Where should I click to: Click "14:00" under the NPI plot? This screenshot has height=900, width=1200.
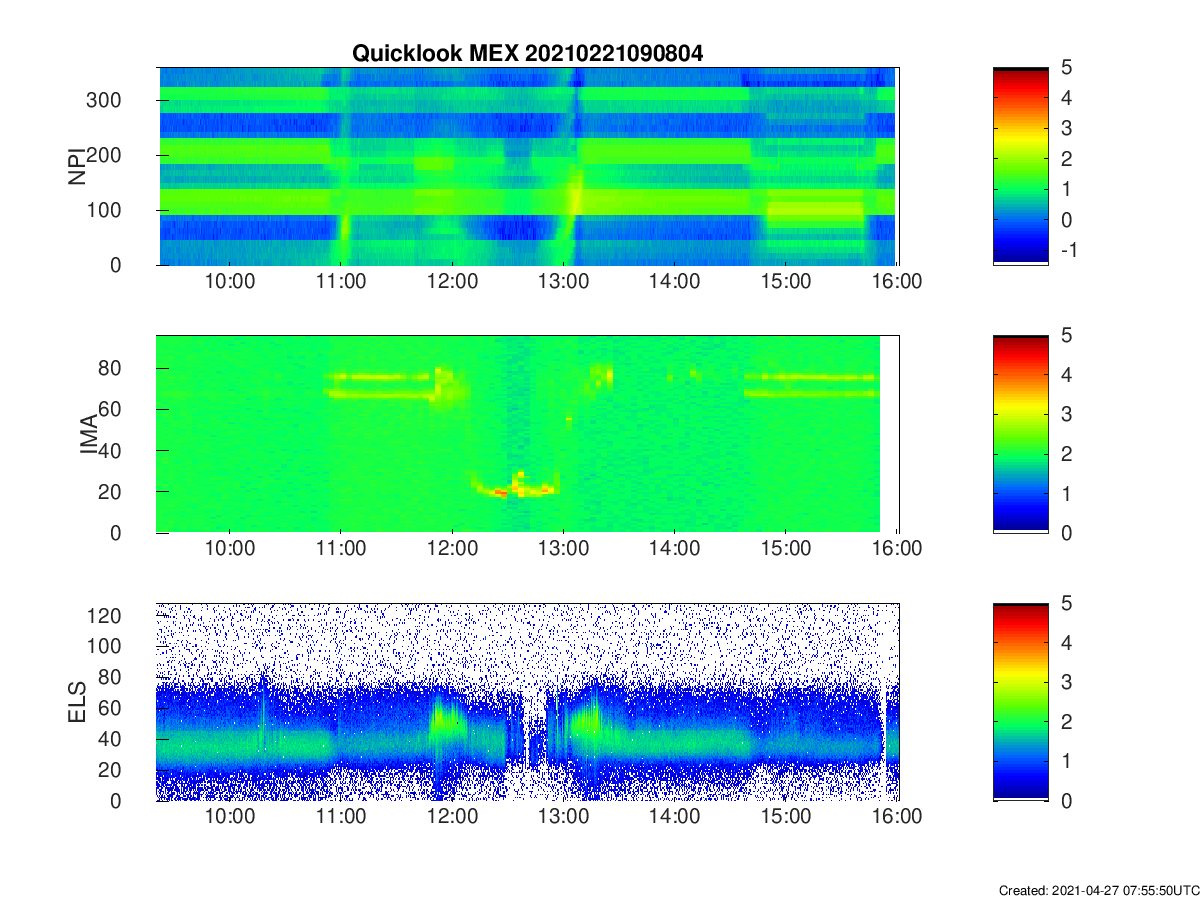click(674, 282)
